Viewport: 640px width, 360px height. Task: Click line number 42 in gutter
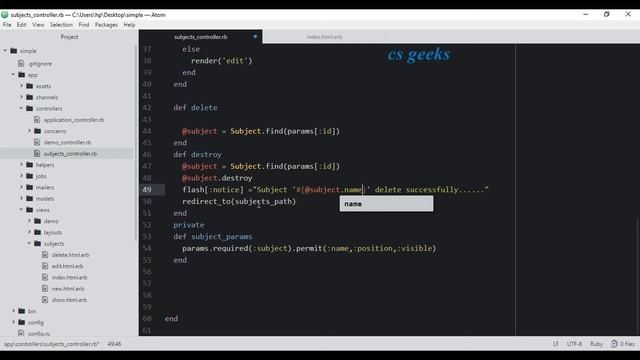click(x=147, y=107)
